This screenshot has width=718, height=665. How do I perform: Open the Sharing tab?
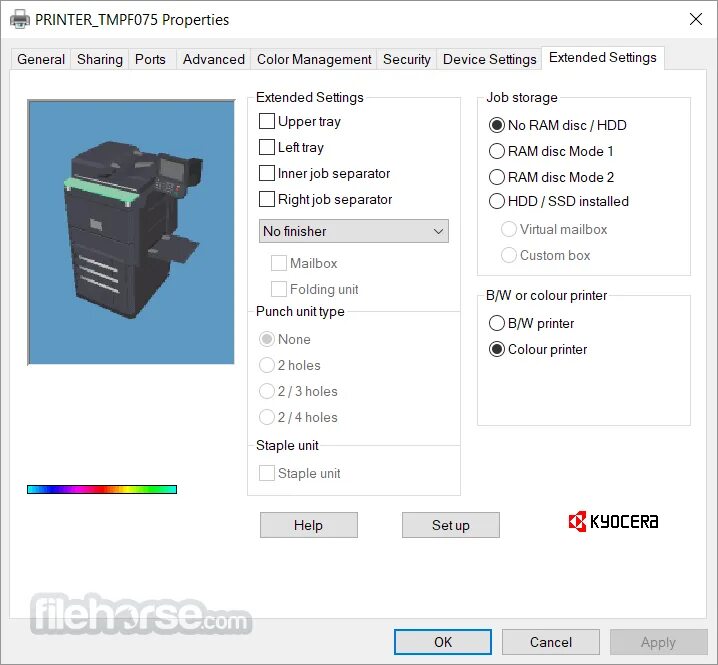[99, 59]
